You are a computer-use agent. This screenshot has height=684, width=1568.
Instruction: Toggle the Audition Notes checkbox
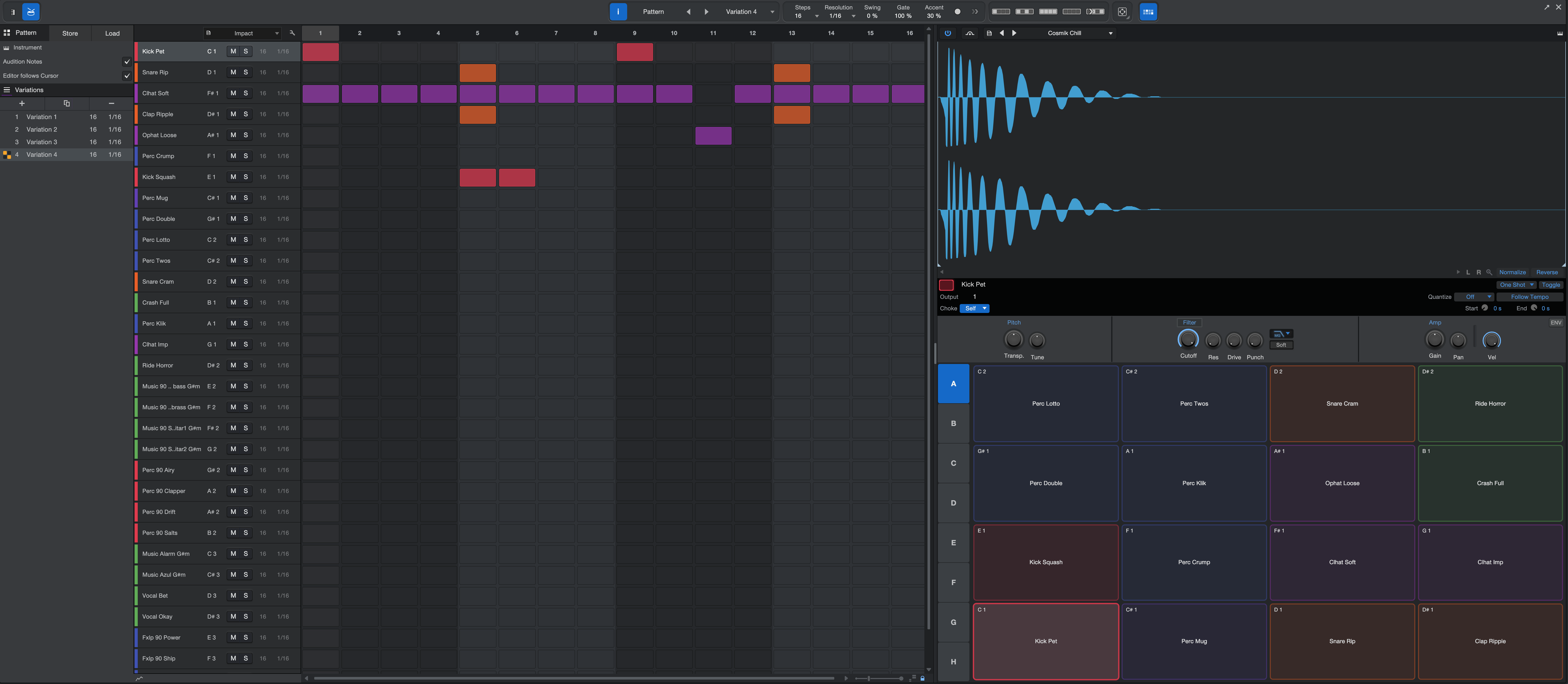(127, 61)
